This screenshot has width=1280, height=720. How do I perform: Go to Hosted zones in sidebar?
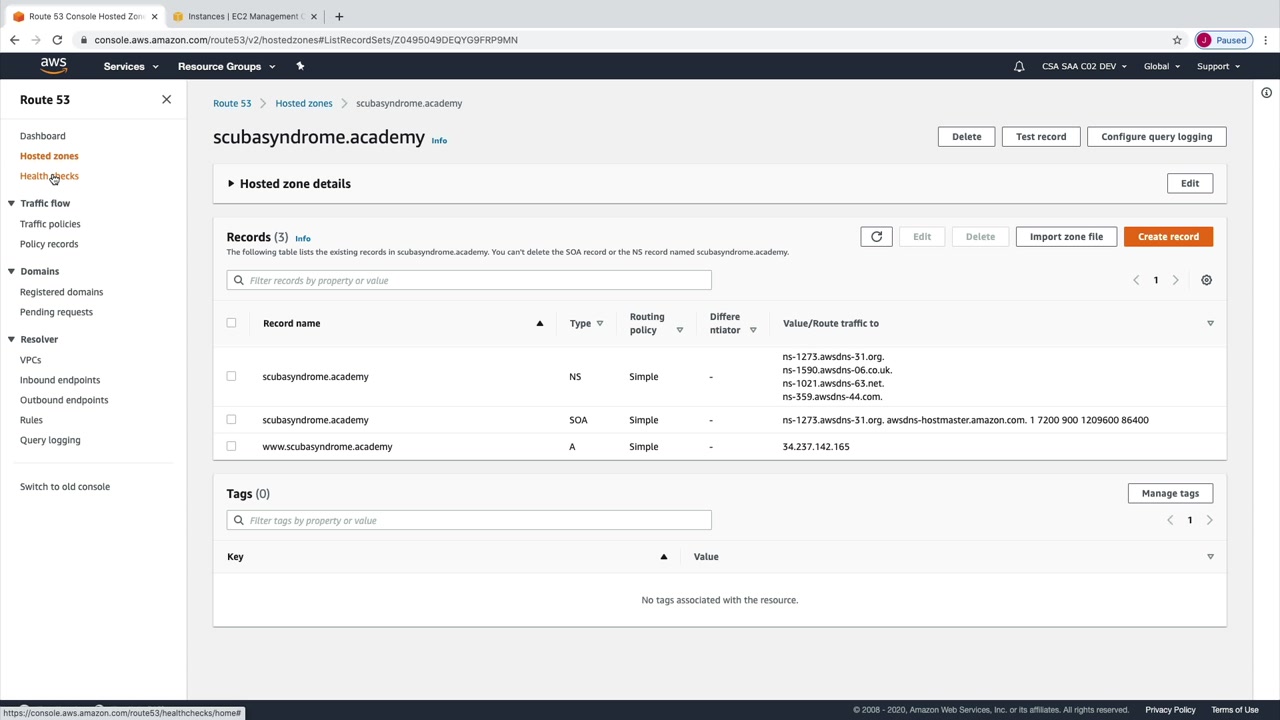[49, 156]
